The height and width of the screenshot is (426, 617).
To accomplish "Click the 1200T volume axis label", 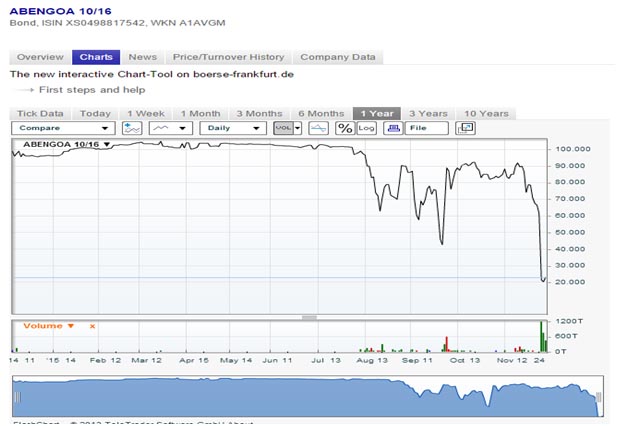I will point(569,321).
